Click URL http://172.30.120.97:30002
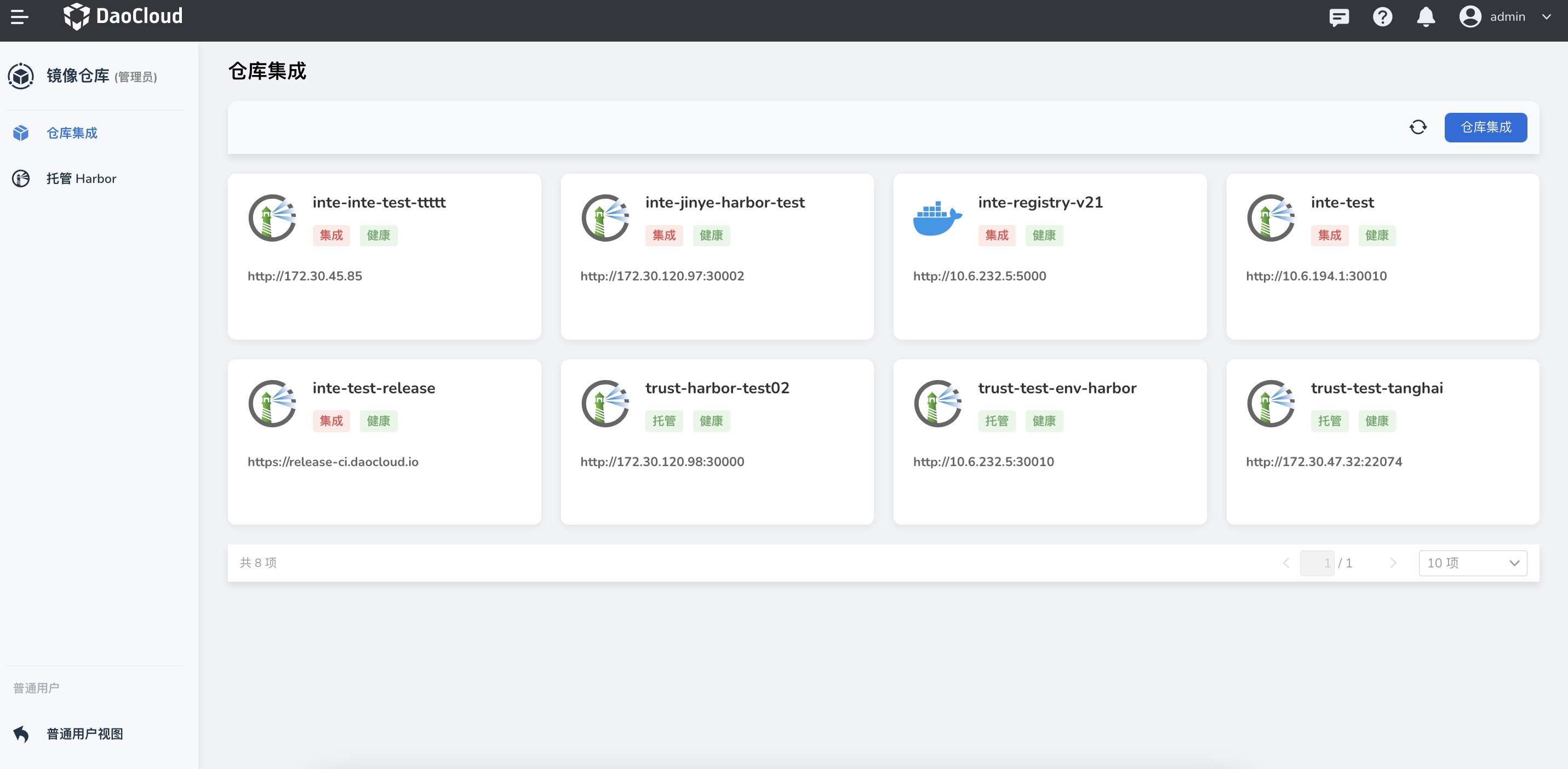Viewport: 1568px width, 769px height. coord(662,276)
